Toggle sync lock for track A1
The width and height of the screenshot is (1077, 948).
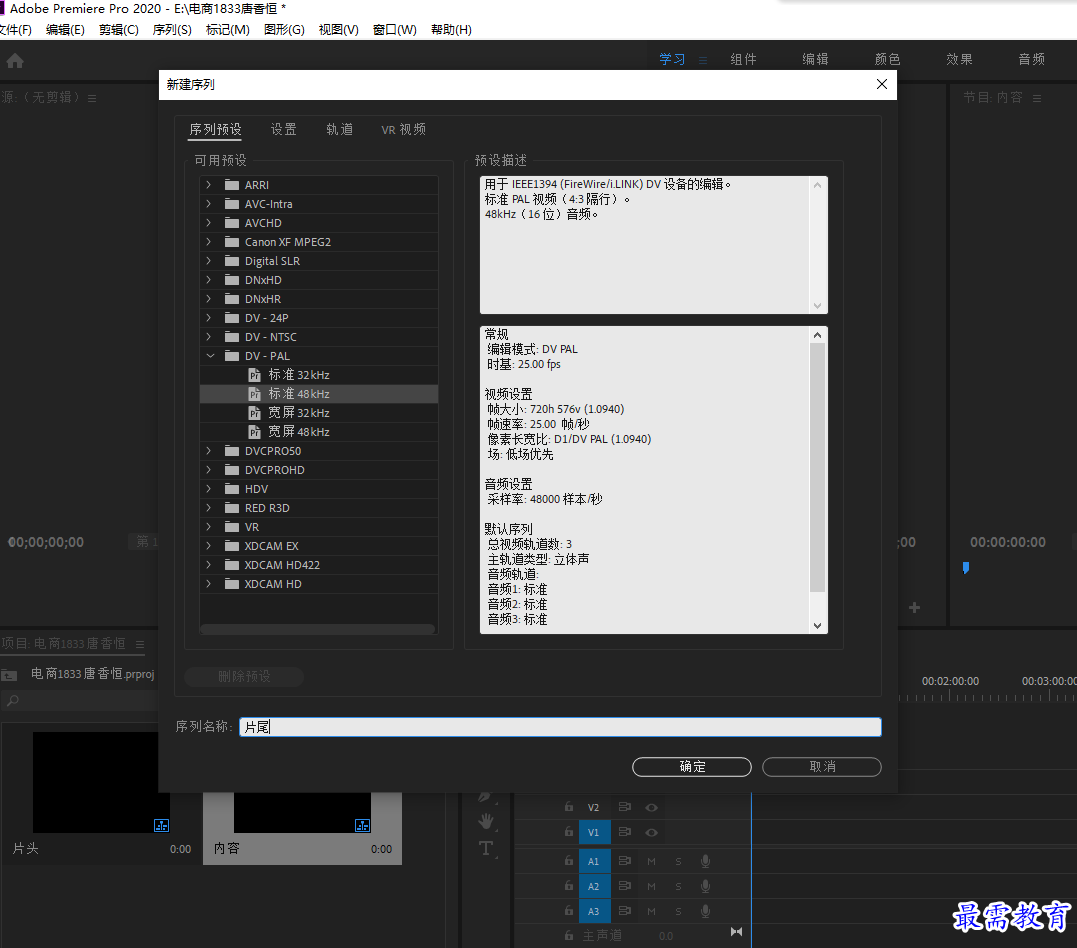pos(624,861)
